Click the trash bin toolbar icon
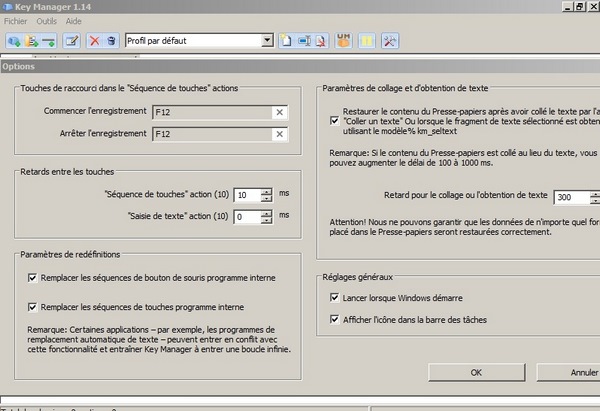The height and width of the screenshot is (411, 600). 111,41
